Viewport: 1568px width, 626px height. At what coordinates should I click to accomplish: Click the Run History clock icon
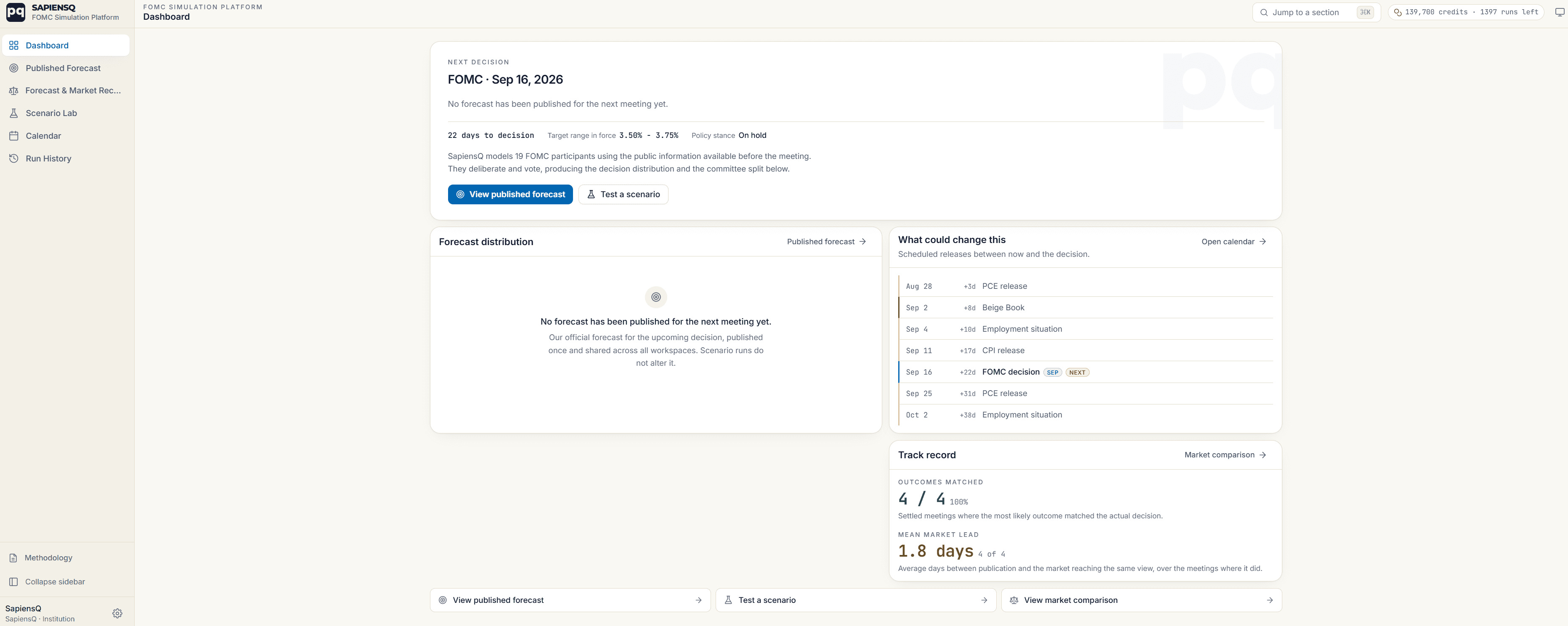point(14,158)
